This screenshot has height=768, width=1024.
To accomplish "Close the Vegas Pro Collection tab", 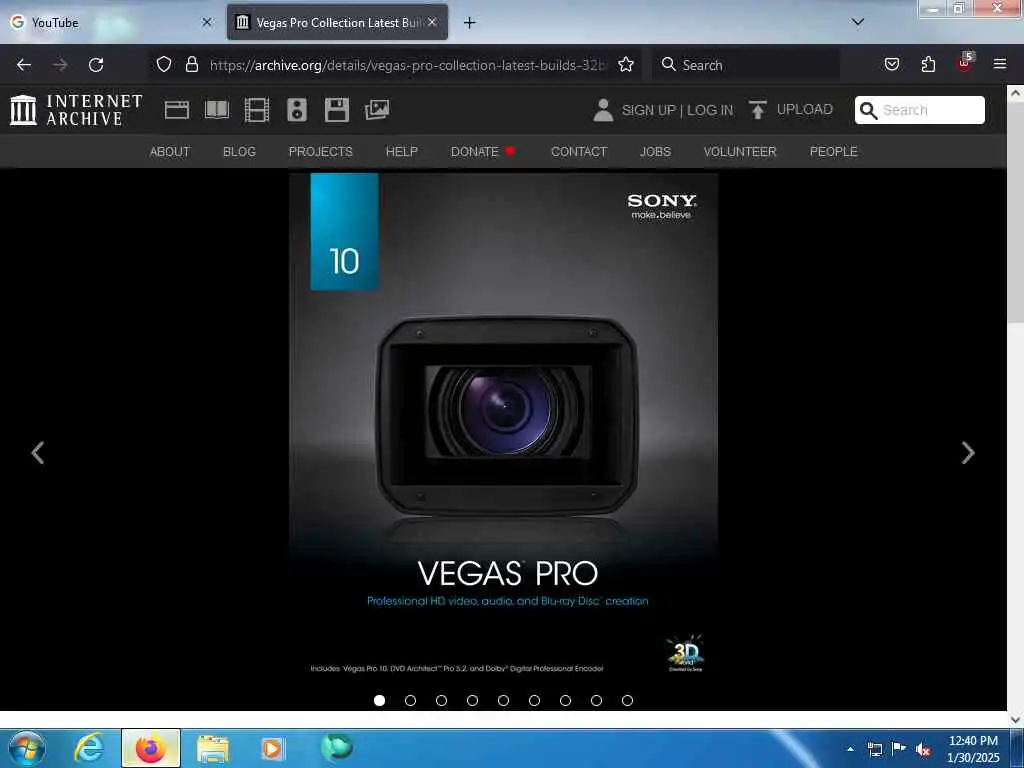I will tap(432, 22).
